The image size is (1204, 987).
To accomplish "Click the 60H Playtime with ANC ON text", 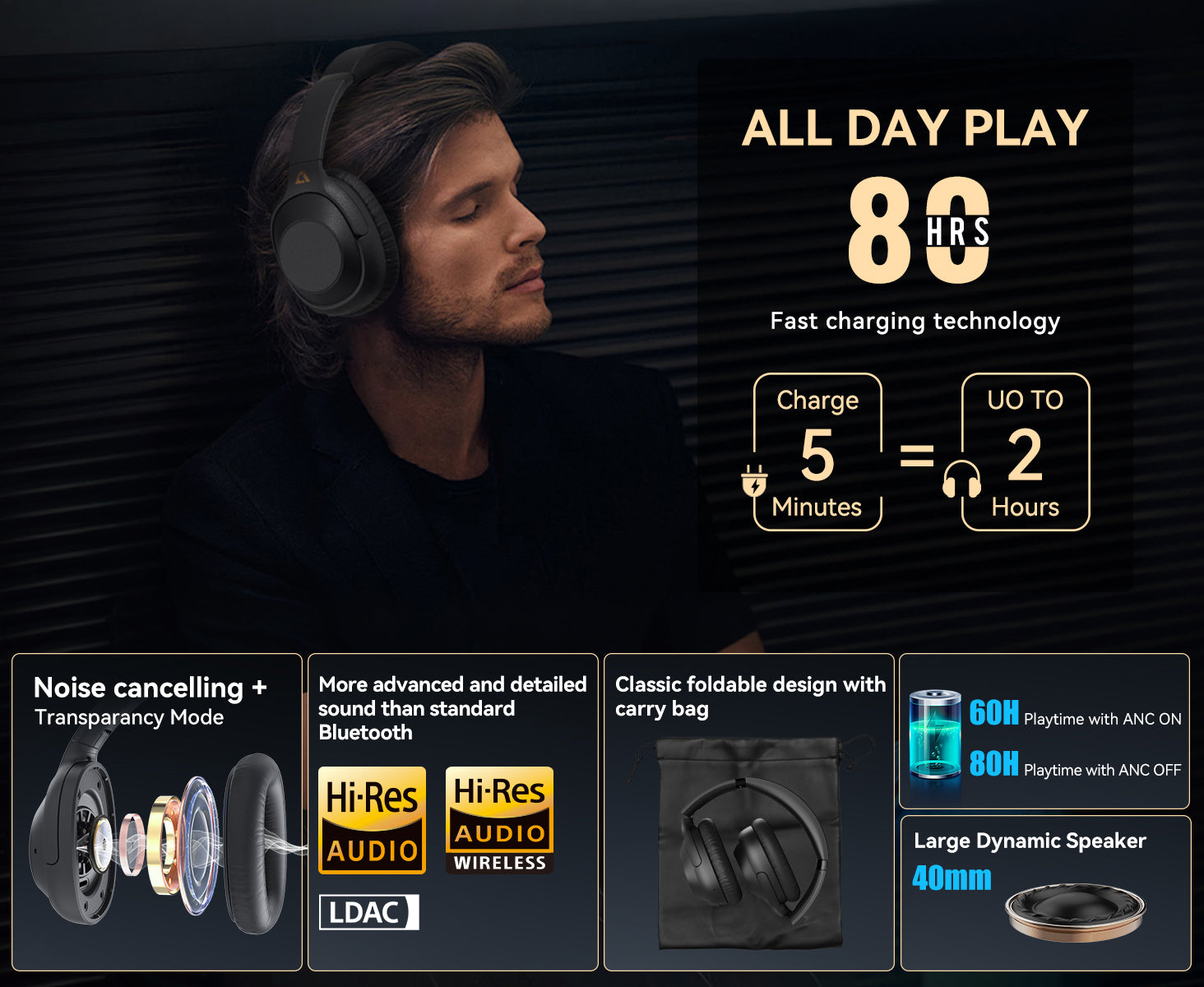I will tap(1075, 714).
